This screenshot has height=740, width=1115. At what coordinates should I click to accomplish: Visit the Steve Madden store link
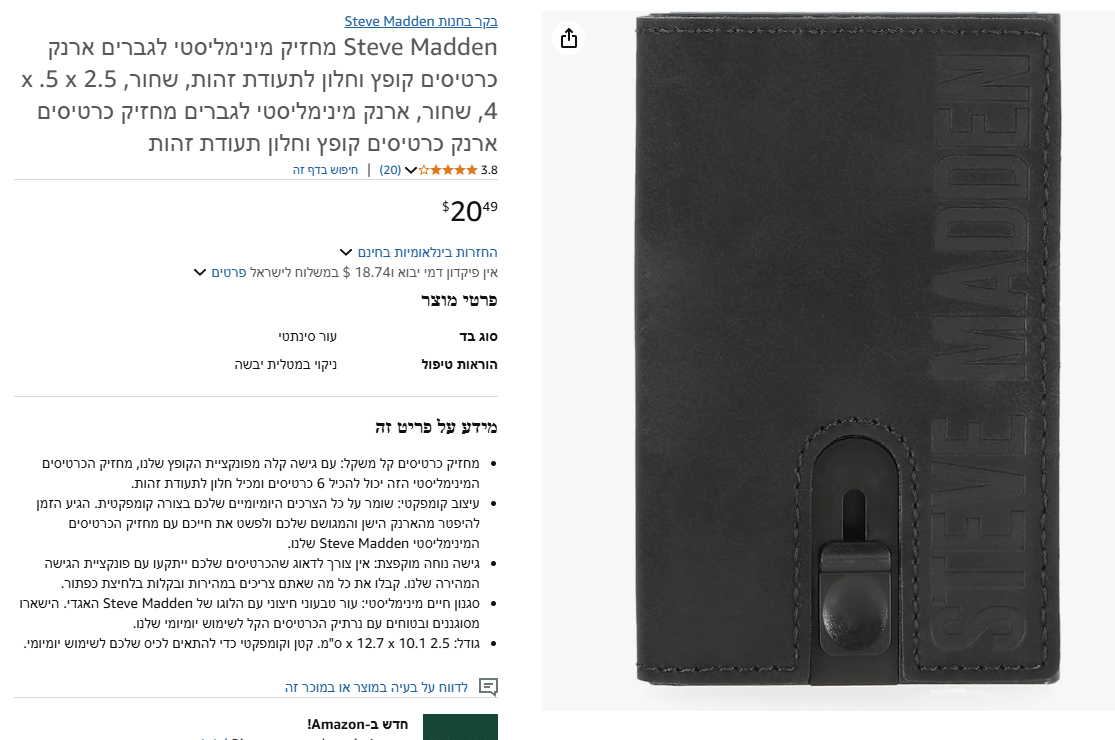pyautogui.click(x=421, y=21)
